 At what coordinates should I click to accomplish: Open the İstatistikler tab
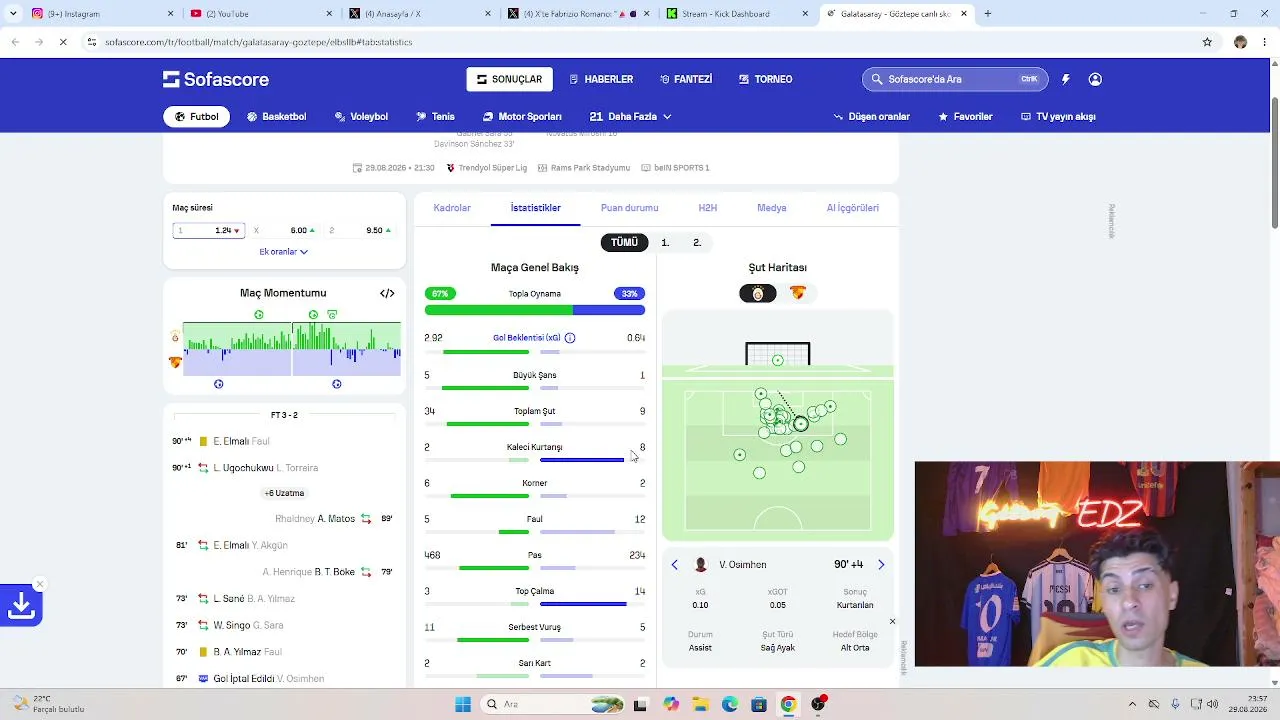pyautogui.click(x=536, y=208)
